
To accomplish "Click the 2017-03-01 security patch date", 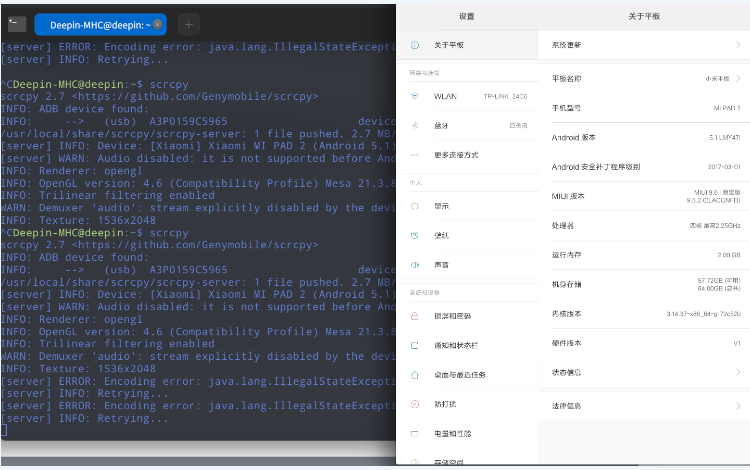I will 724,167.
